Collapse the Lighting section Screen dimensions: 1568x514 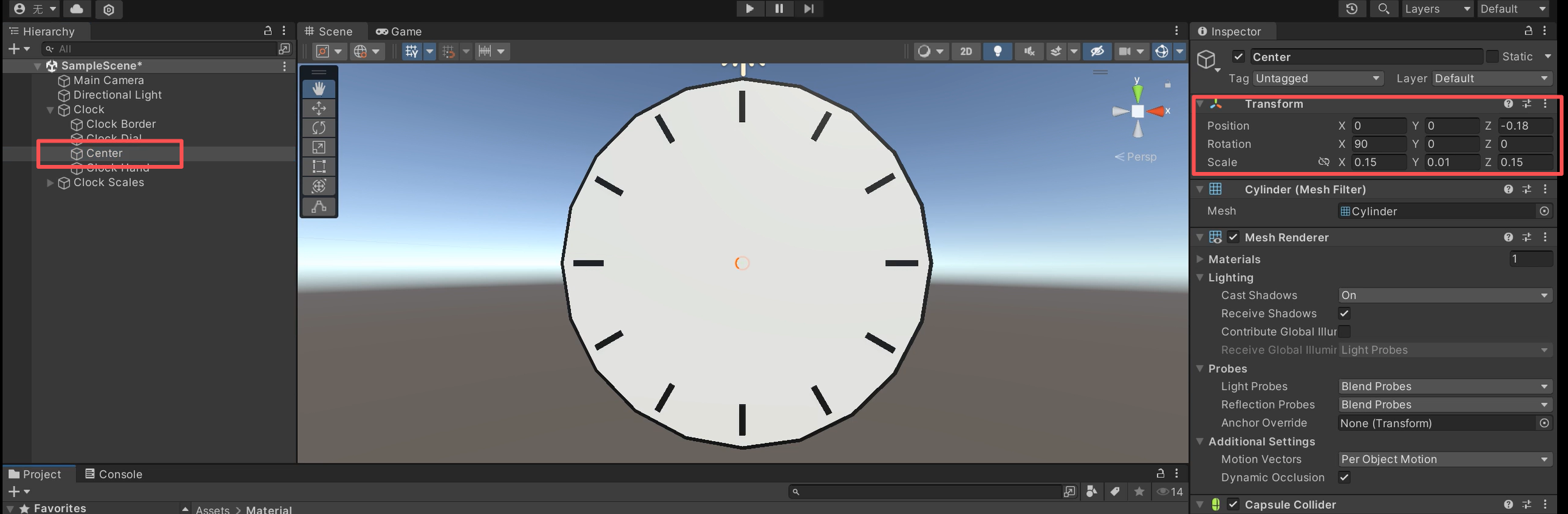[1200, 277]
